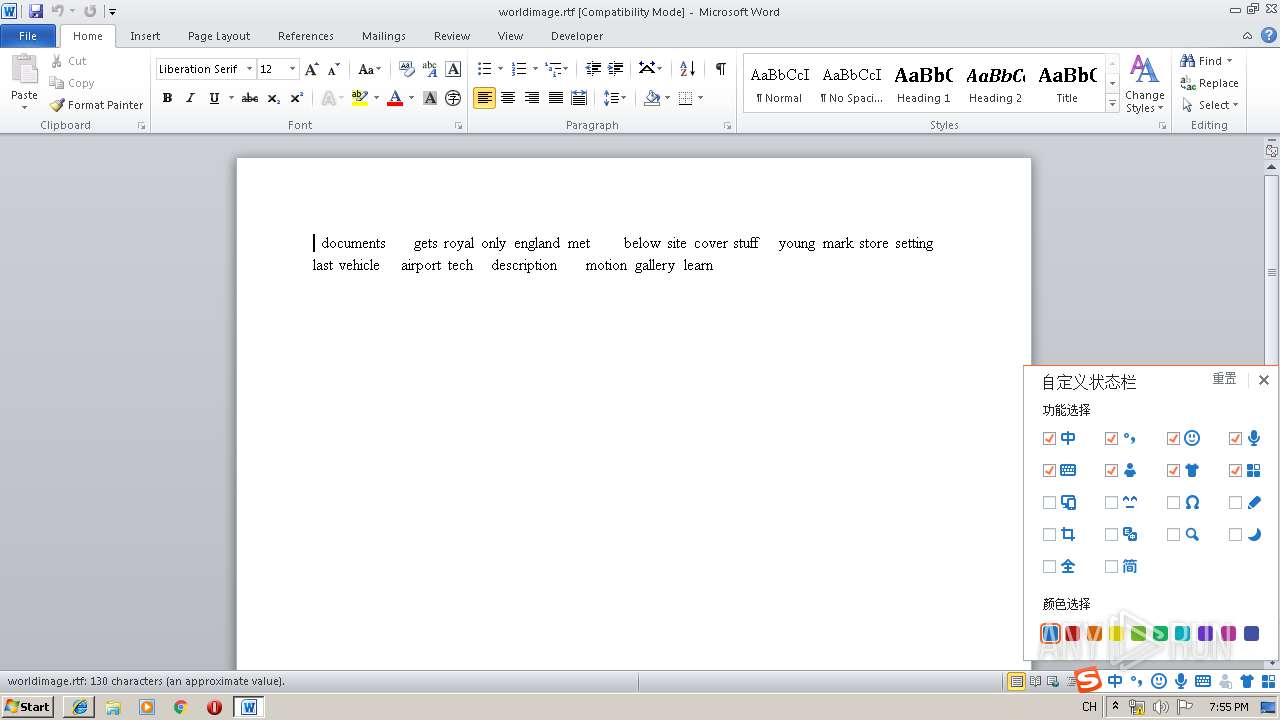The image size is (1280, 720).
Task: Switch to the References tab
Action: coord(306,36)
